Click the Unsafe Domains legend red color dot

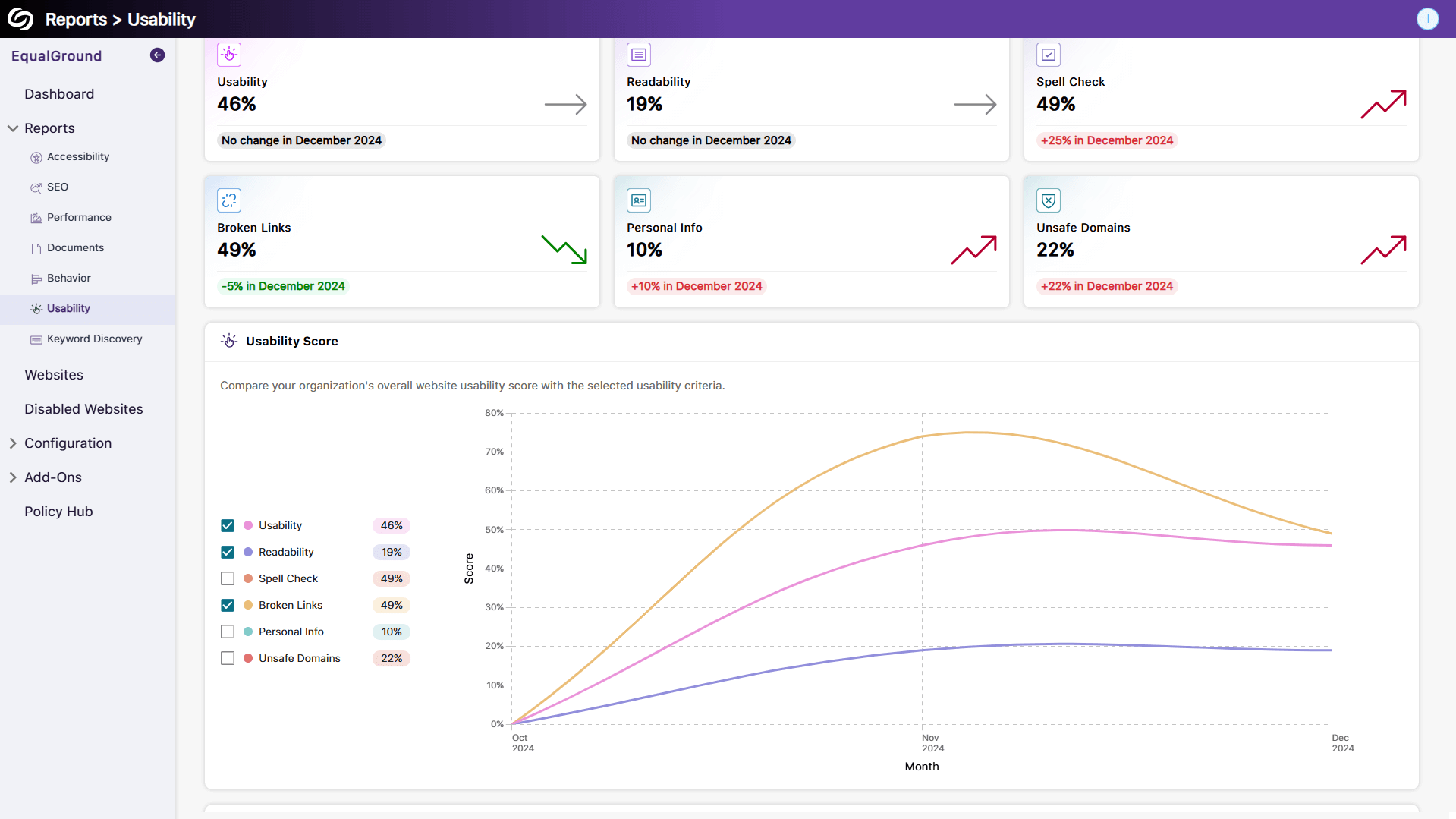248,658
